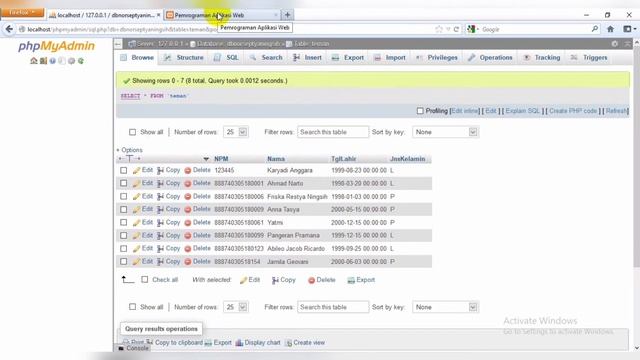
Task: Open the upper Sort by key dropdown
Action: [x=445, y=132]
